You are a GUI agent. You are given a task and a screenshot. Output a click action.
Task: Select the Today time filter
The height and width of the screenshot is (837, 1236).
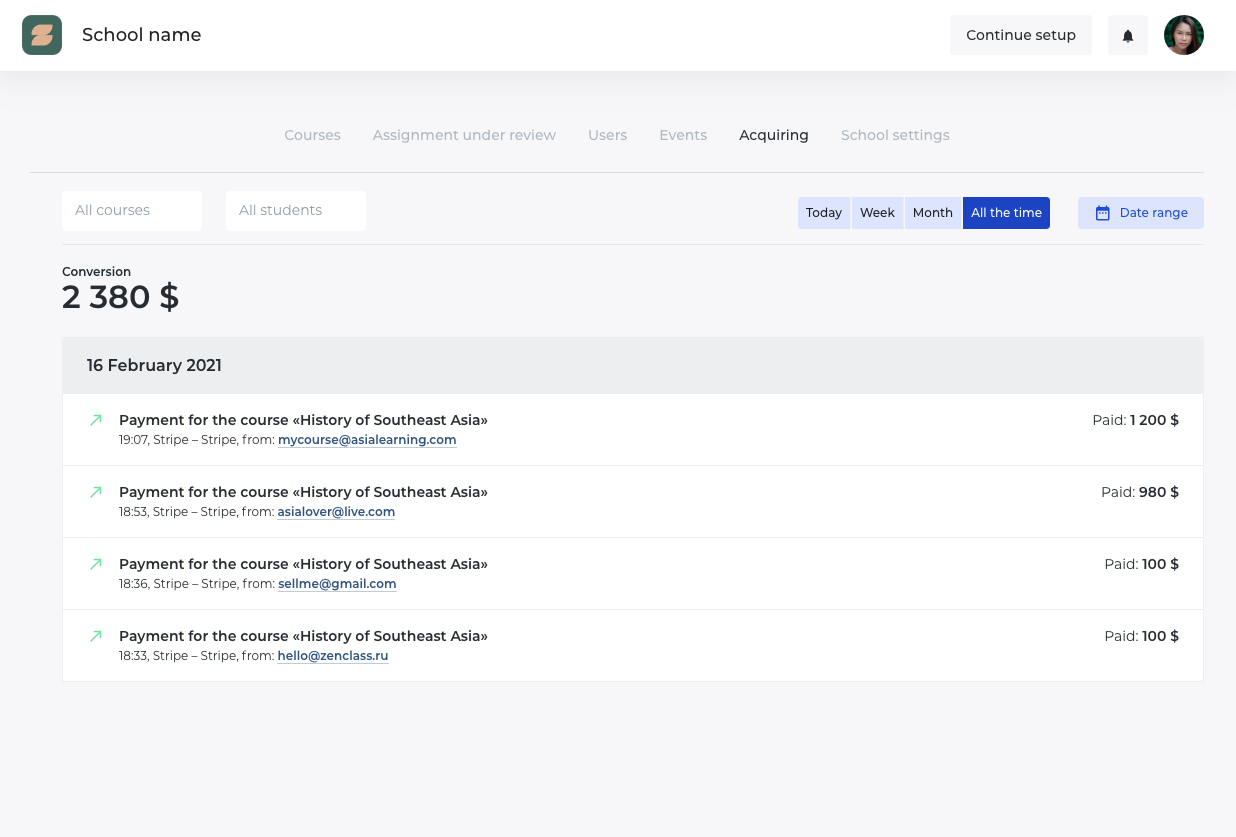pos(824,213)
